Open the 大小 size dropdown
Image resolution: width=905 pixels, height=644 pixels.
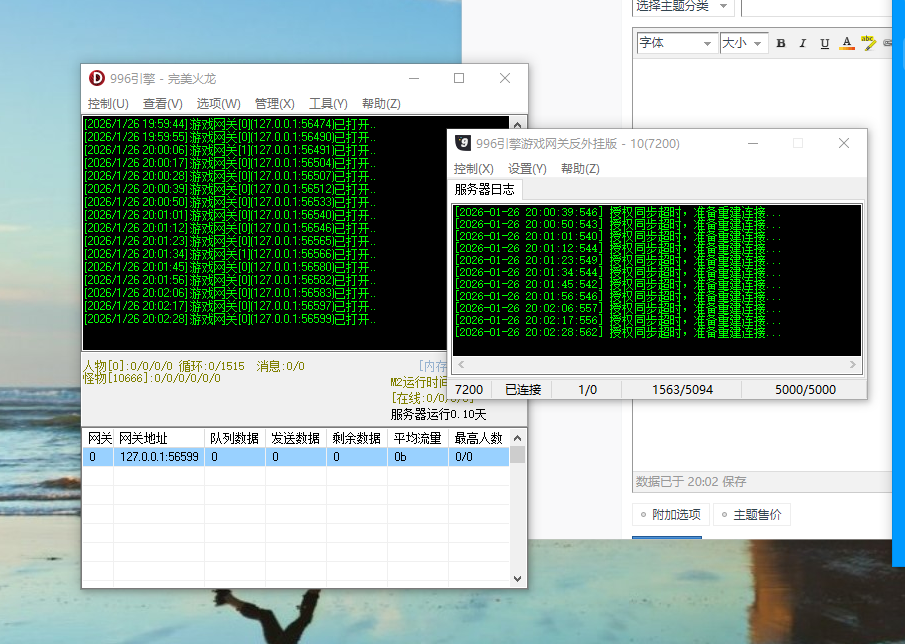tap(743, 43)
